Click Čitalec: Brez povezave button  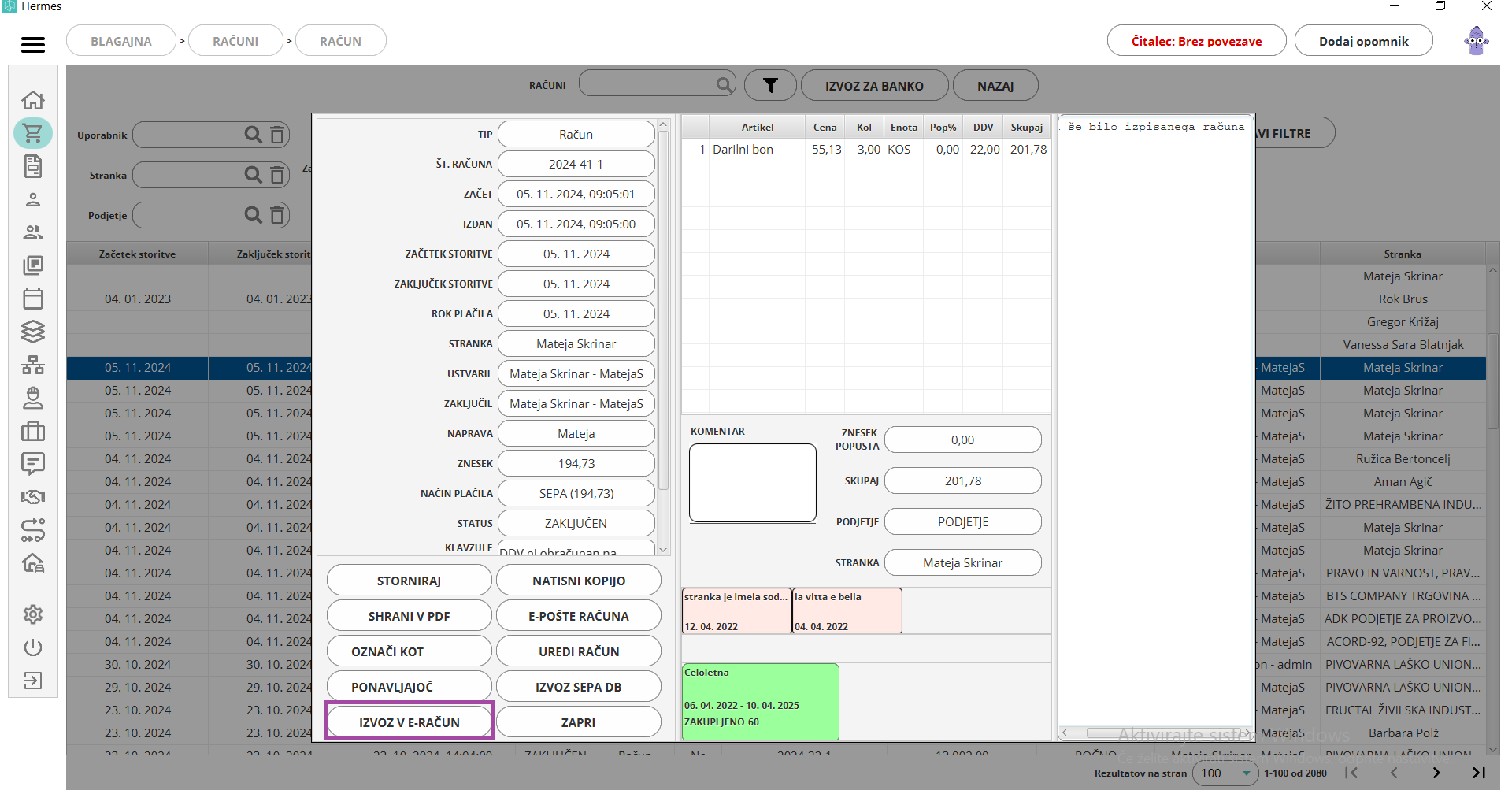[x=1196, y=41]
